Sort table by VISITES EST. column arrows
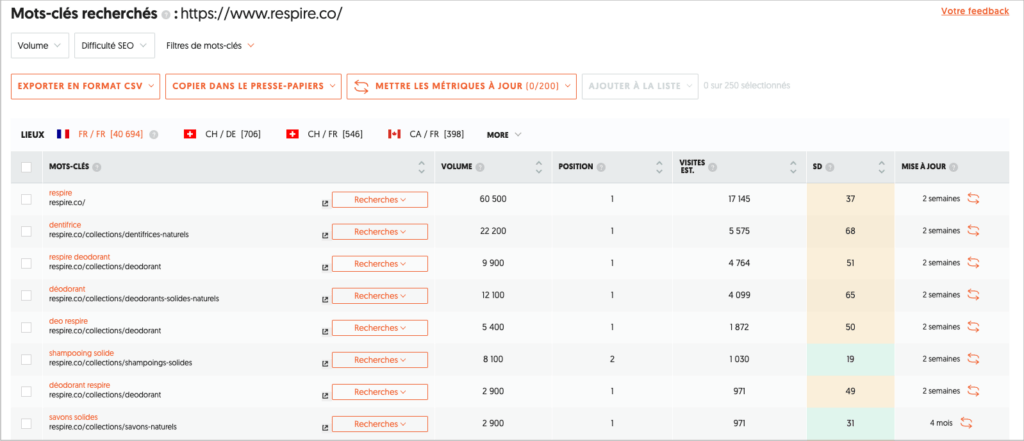Viewport: 1024px width, 441px height. pyautogui.click(x=793, y=167)
